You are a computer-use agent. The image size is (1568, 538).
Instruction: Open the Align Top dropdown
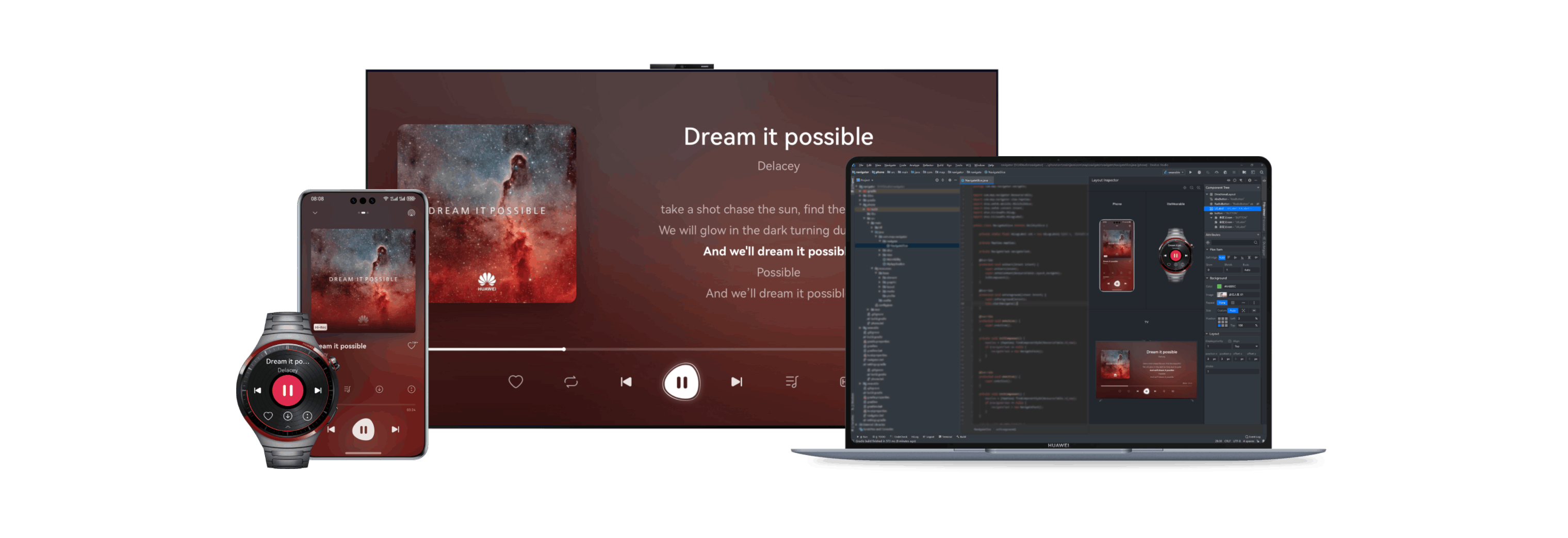(1247, 346)
